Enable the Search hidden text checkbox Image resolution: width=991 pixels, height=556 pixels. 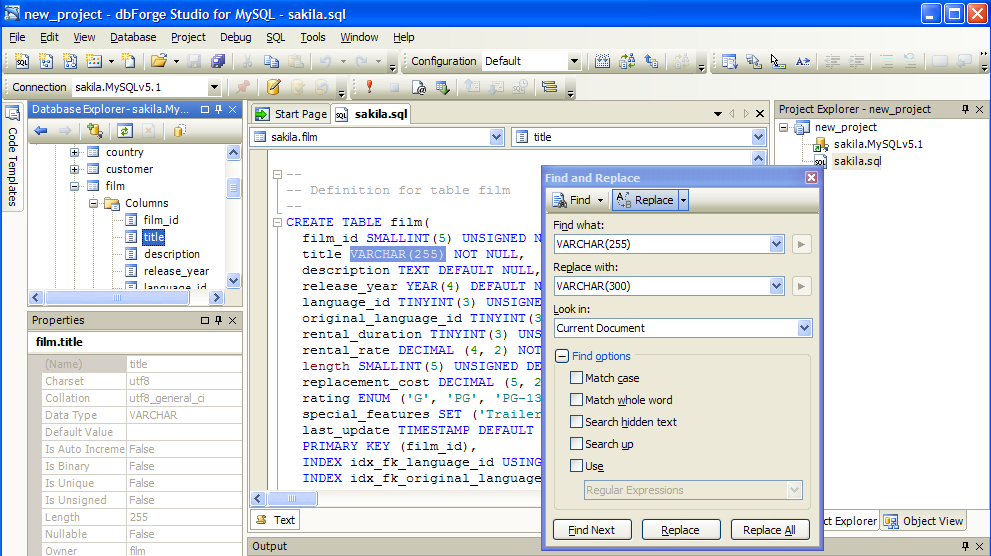point(576,422)
